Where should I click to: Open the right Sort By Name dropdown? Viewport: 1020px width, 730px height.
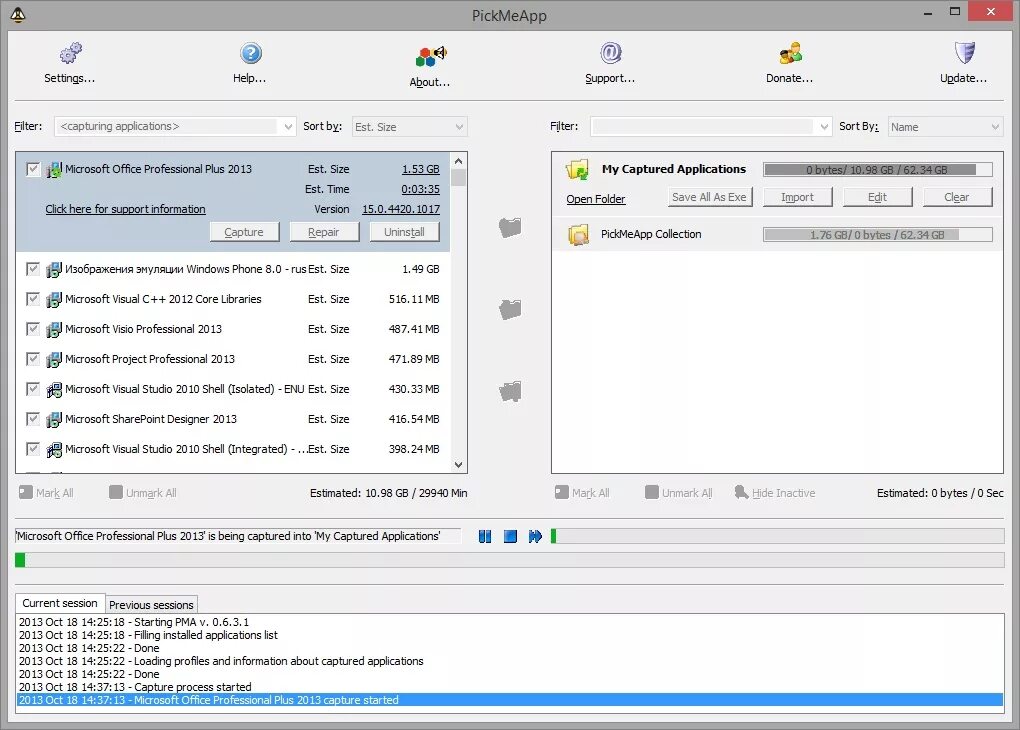tap(945, 126)
